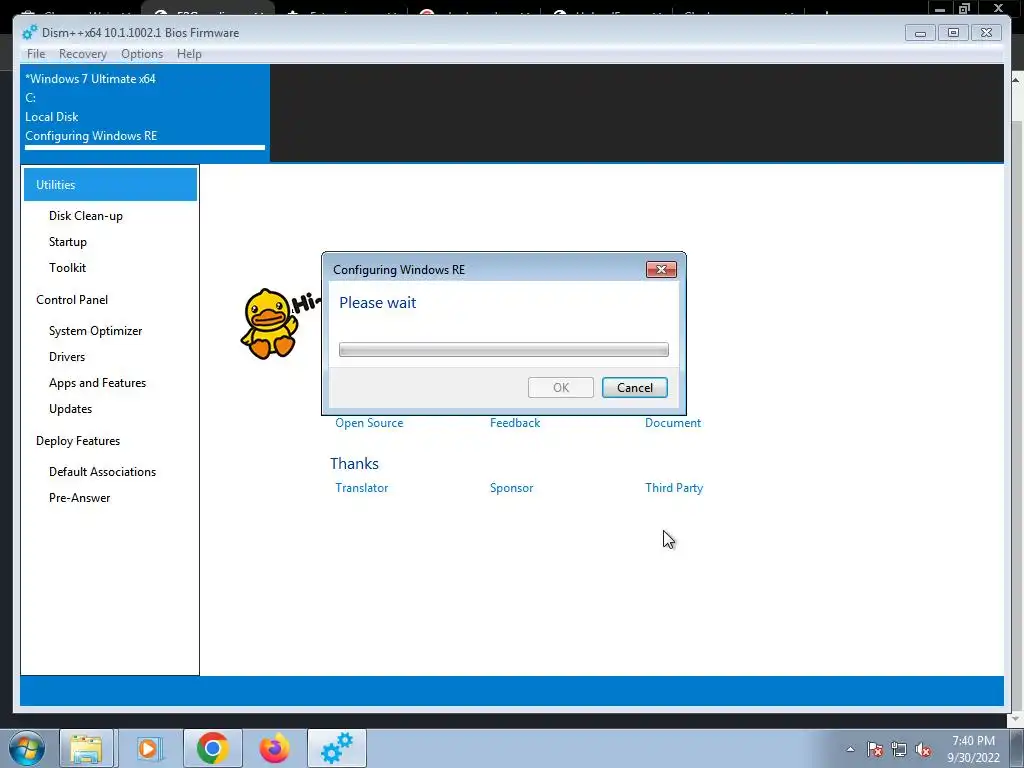Open the Third Party link
This screenshot has width=1024, height=768.
click(673, 488)
